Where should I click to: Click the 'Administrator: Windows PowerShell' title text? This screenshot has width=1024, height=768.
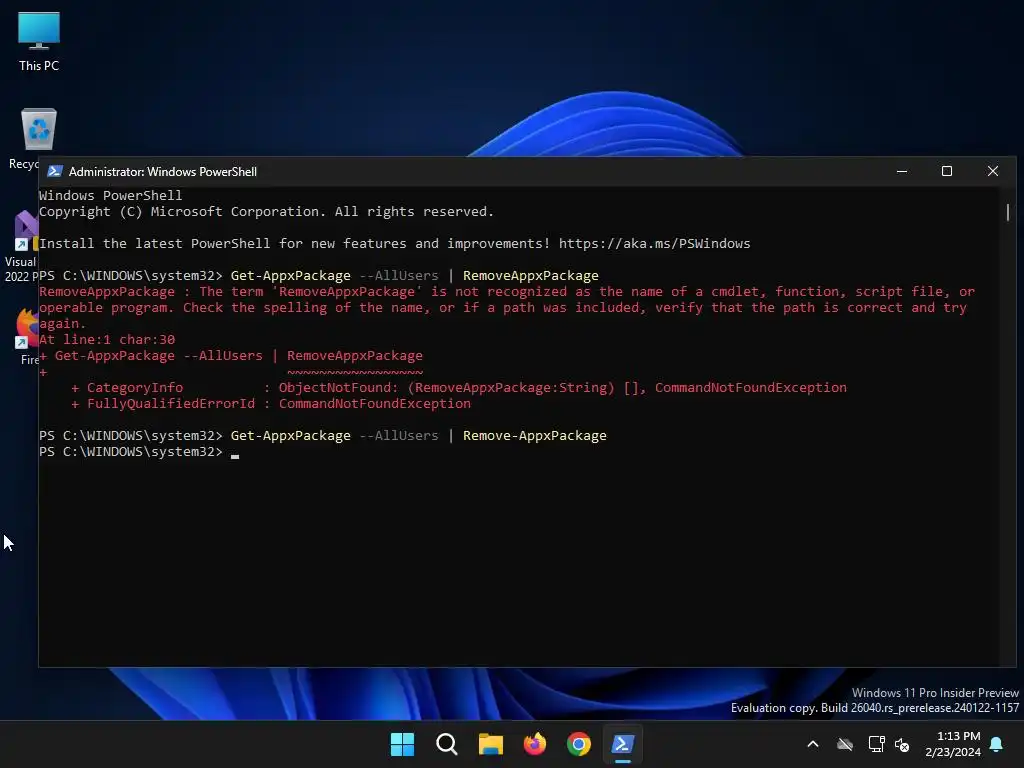click(x=163, y=172)
